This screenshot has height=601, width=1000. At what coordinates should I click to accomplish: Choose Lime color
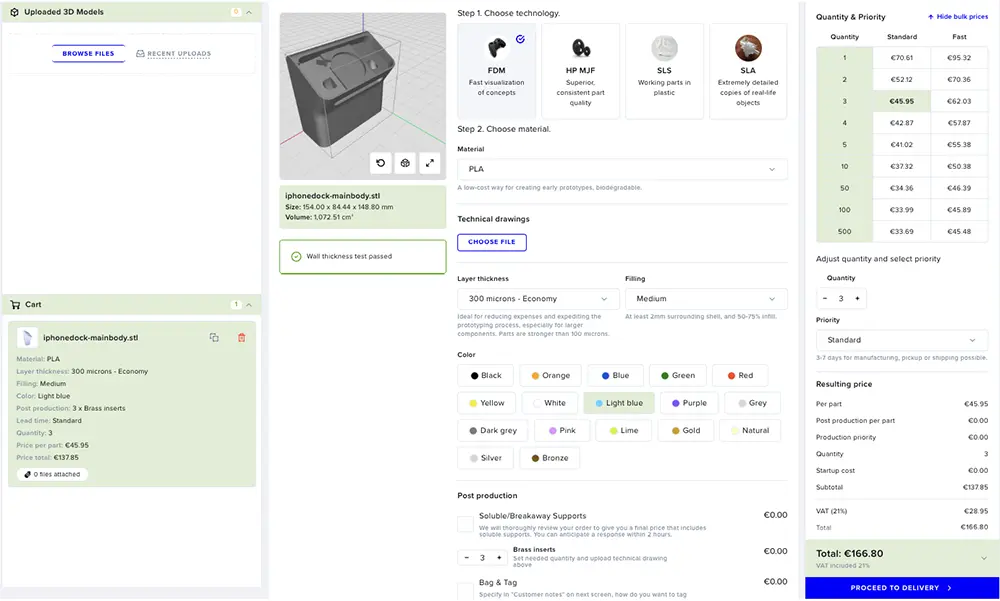tap(624, 430)
